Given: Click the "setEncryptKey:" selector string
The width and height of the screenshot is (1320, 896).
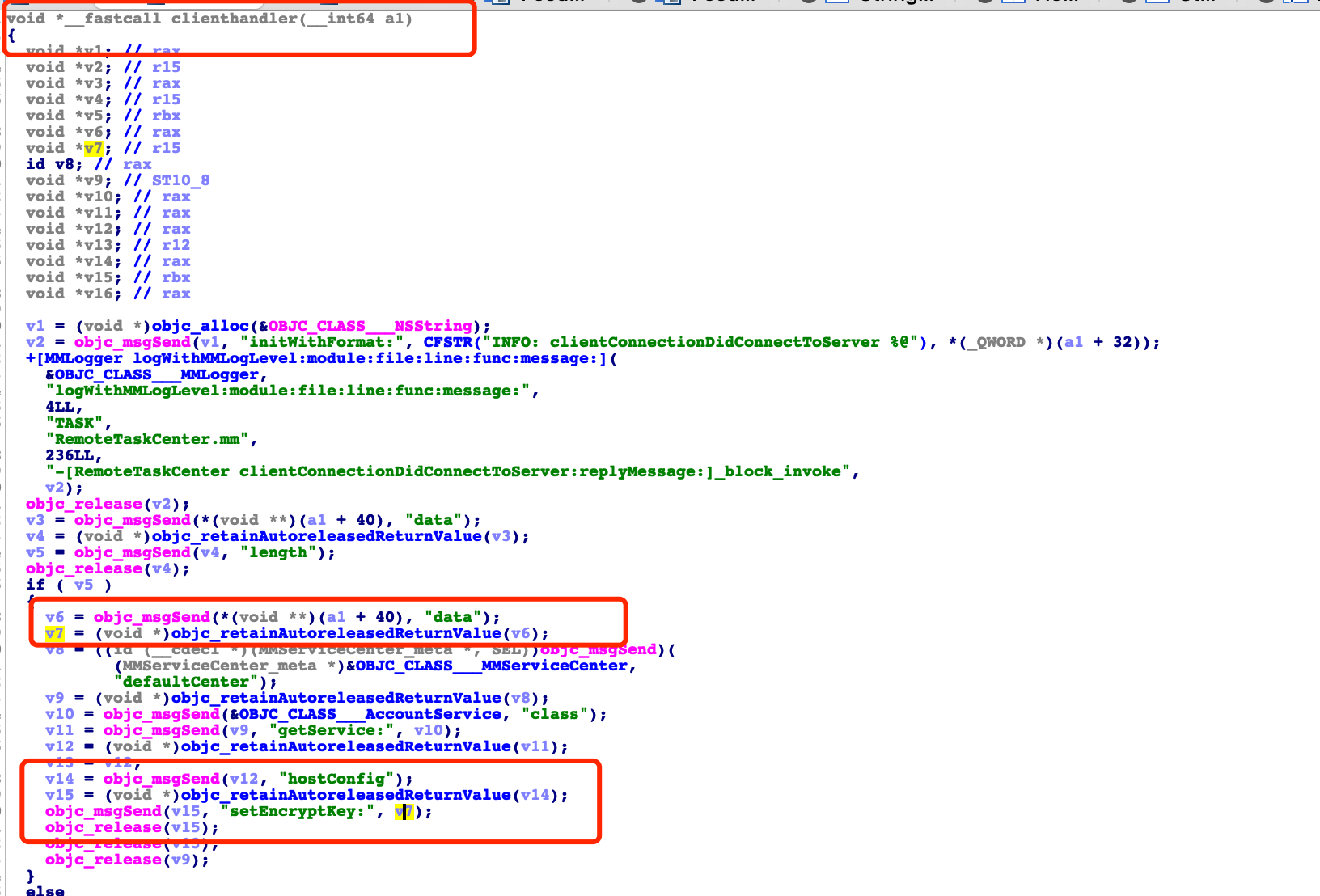Looking at the screenshot, I should pyautogui.click(x=297, y=811).
